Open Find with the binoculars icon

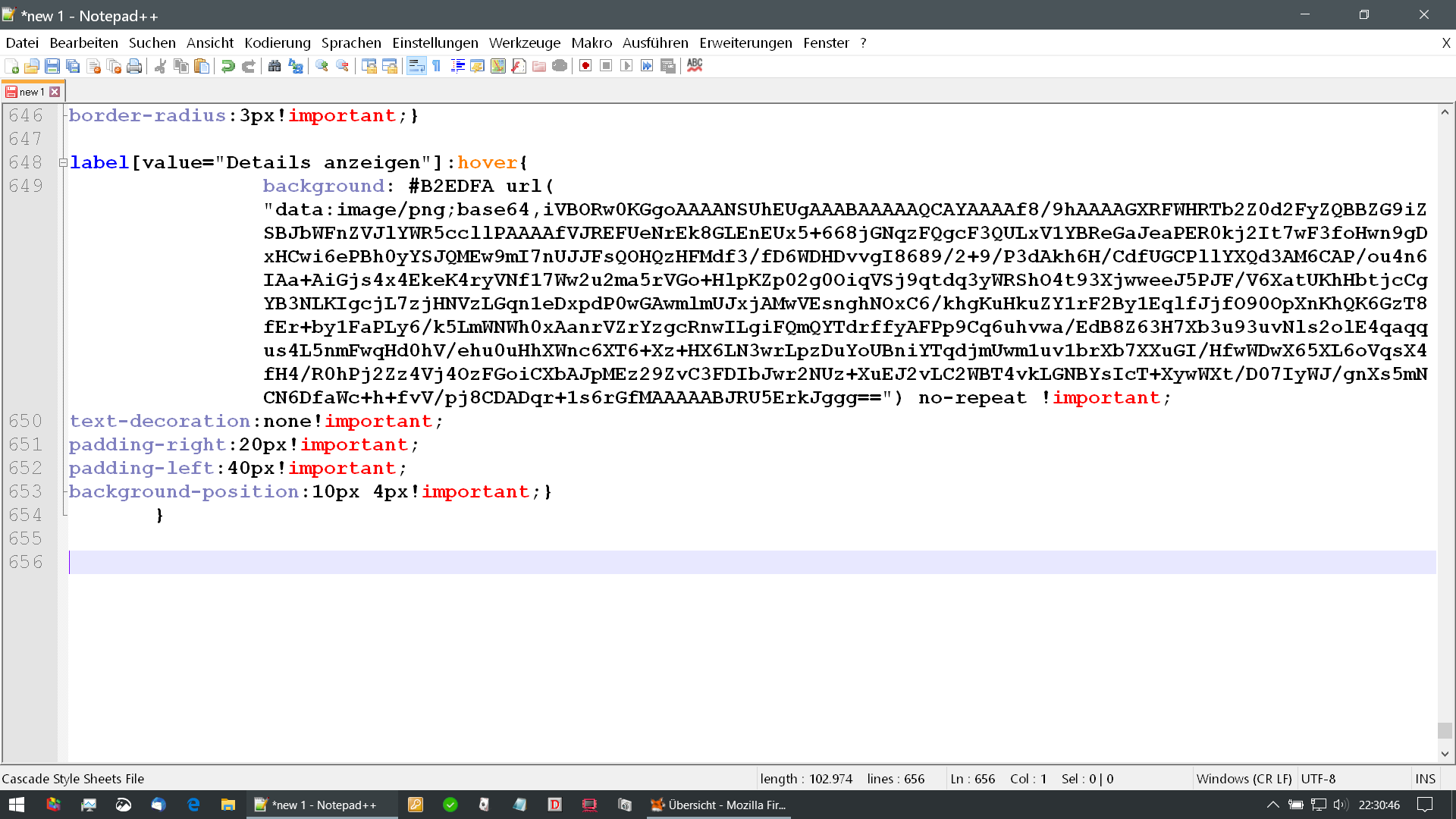(x=275, y=67)
